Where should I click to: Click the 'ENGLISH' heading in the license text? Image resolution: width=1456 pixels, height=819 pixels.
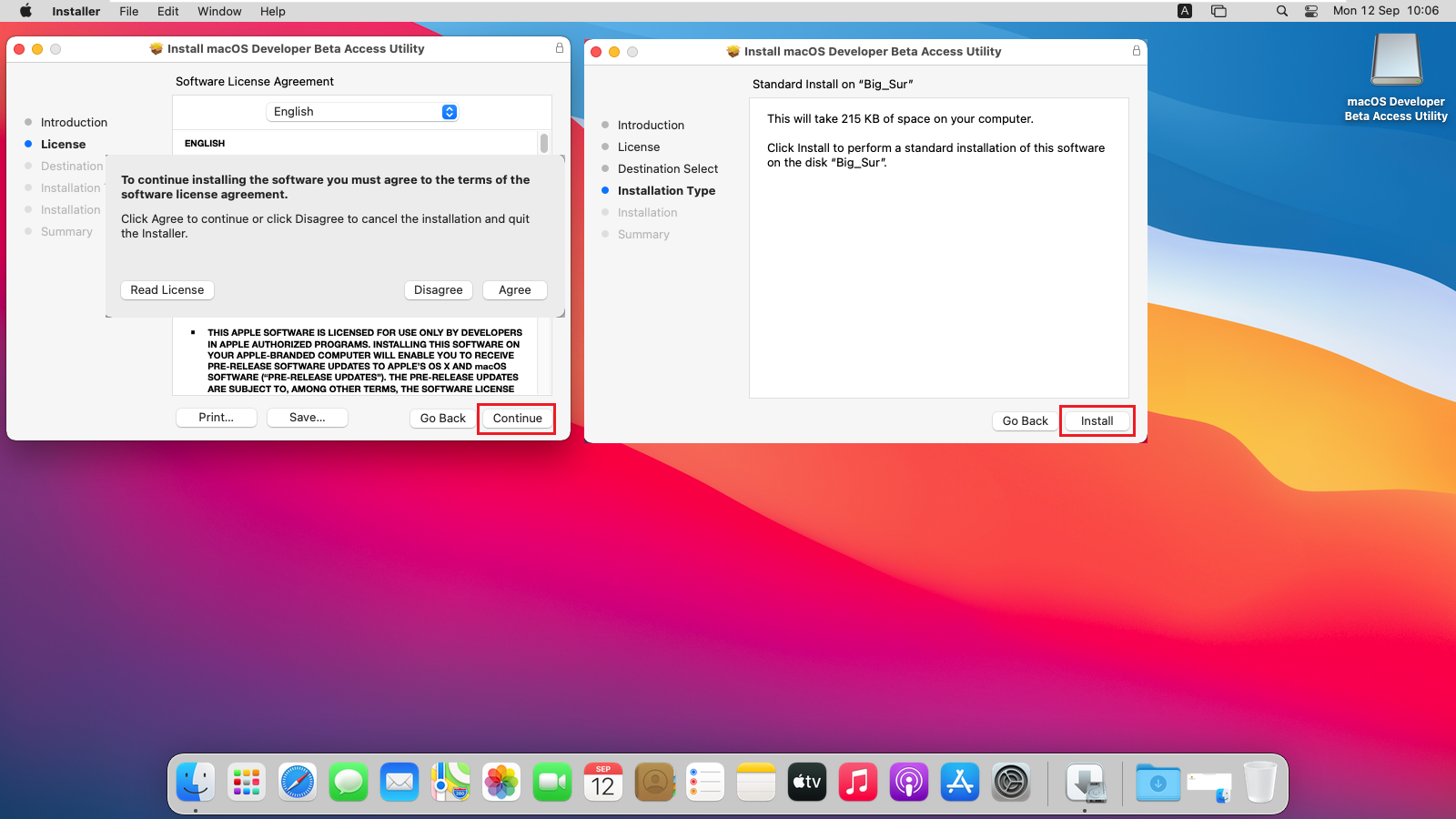pyautogui.click(x=205, y=143)
